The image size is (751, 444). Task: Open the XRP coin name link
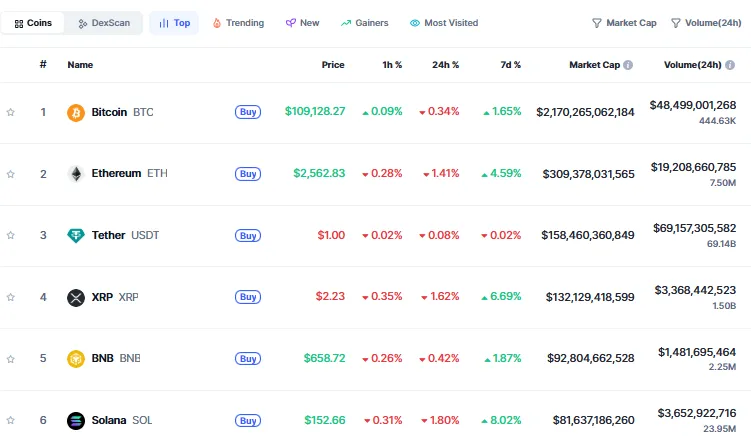click(103, 297)
